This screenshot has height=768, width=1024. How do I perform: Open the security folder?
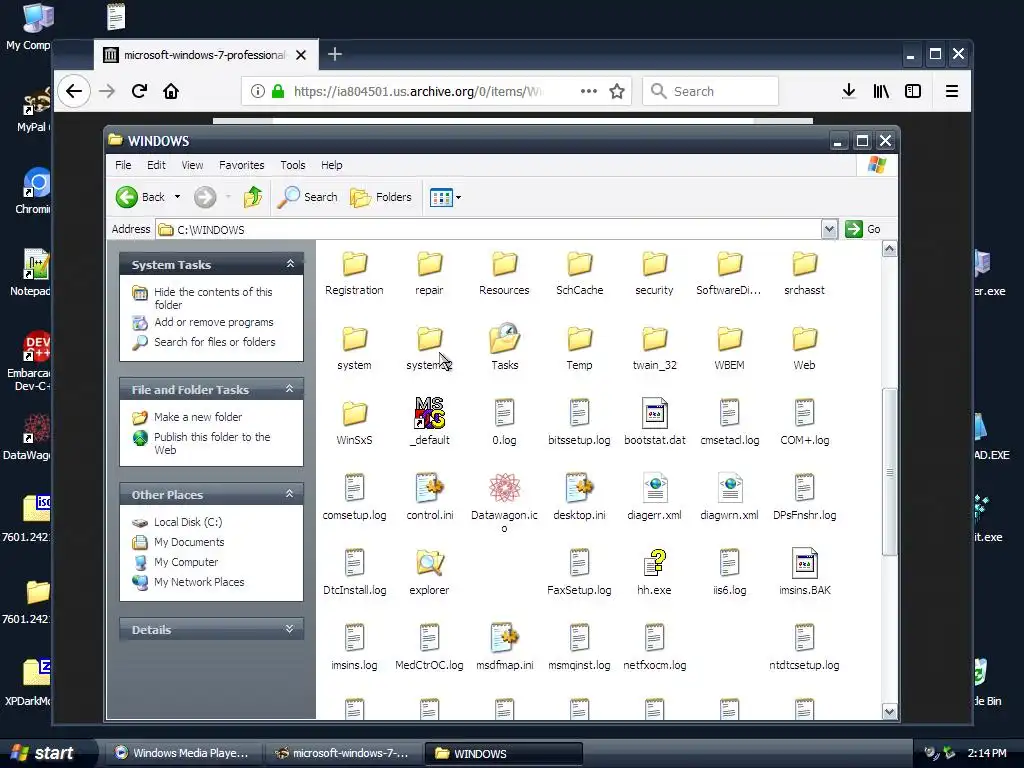tap(654, 274)
